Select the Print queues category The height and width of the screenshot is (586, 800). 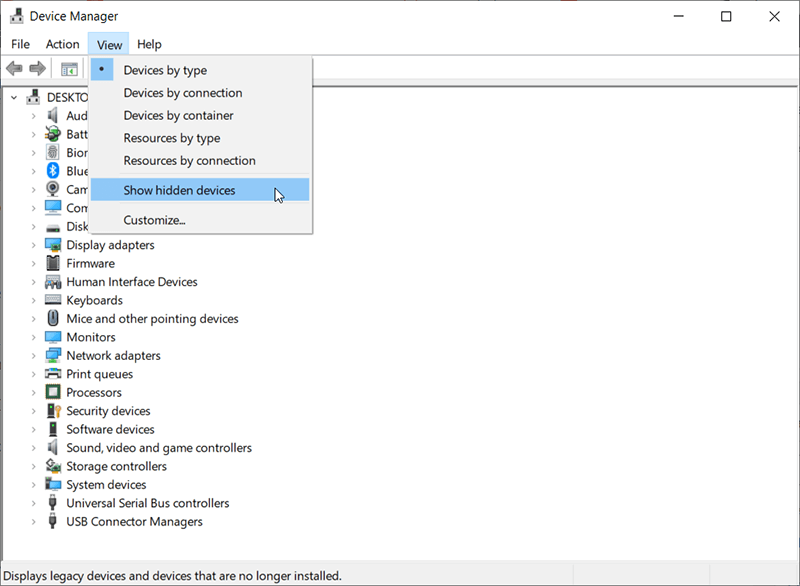point(99,374)
